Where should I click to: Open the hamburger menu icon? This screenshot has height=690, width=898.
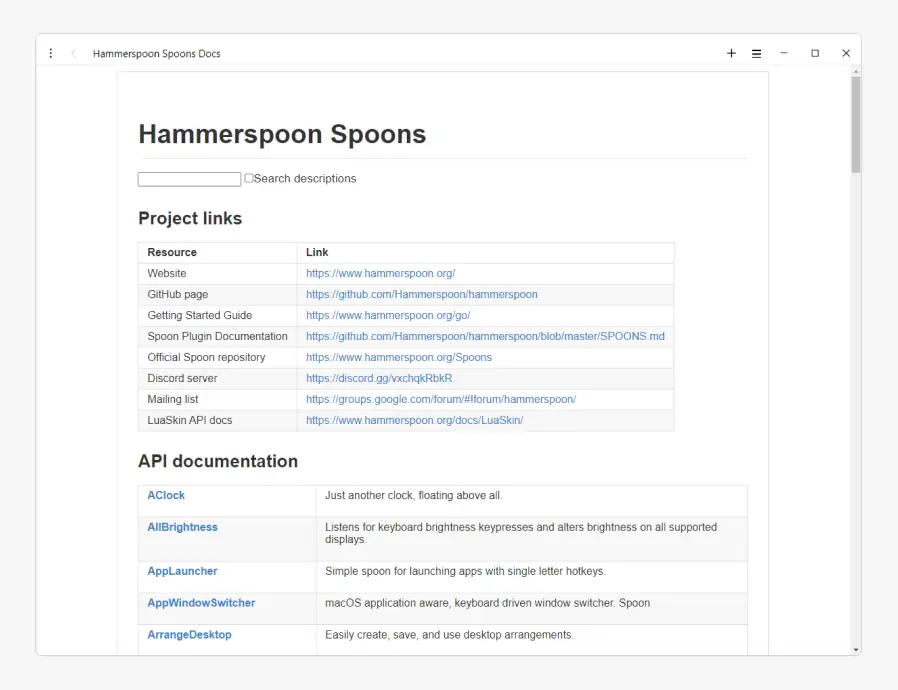757,53
